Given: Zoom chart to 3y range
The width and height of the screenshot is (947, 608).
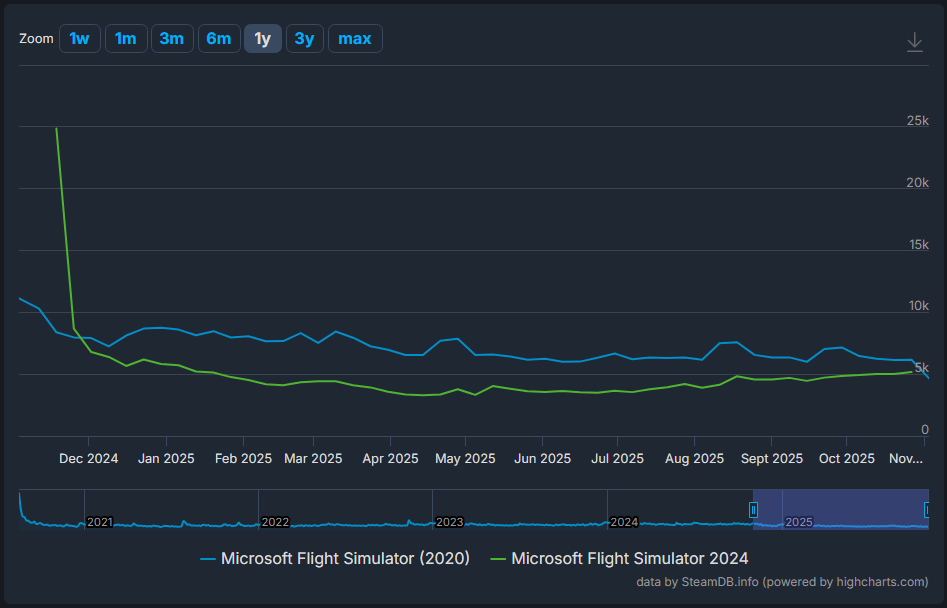Looking at the screenshot, I should [x=305, y=39].
